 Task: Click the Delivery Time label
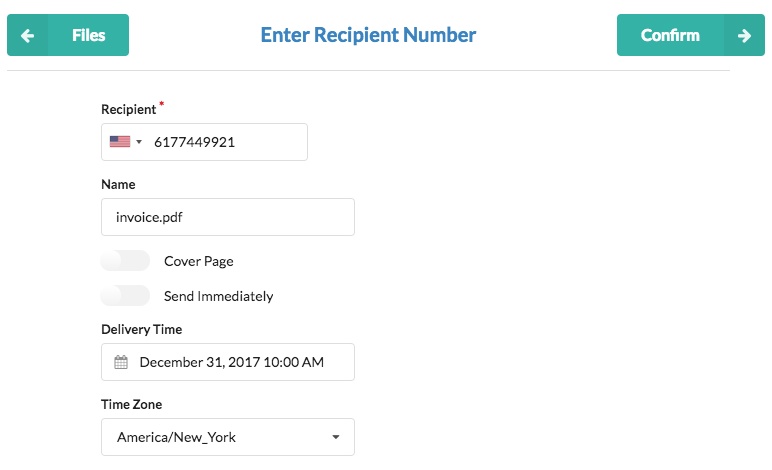pos(142,329)
